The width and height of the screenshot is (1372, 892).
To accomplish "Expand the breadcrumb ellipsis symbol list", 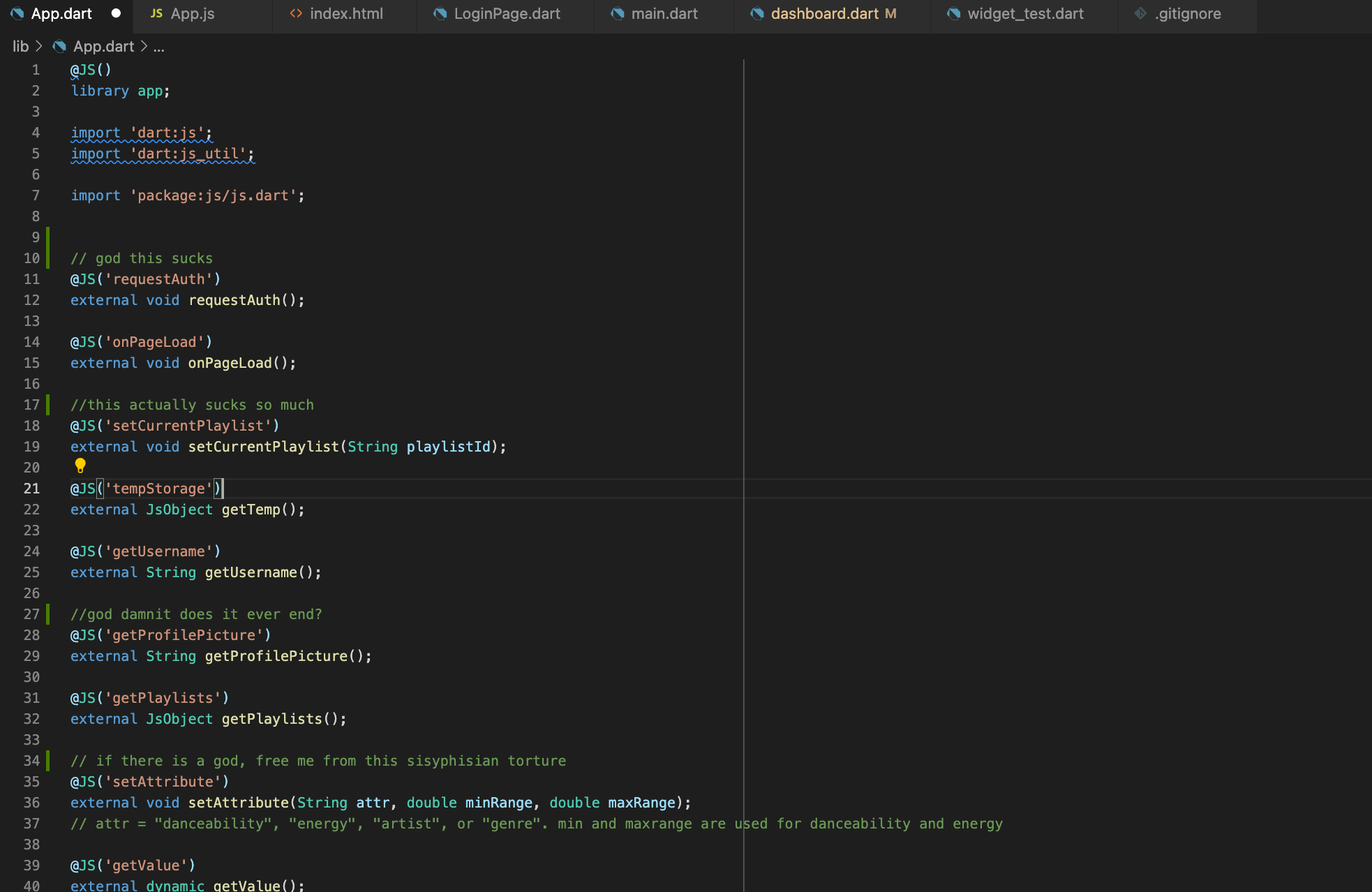I will 159,46.
